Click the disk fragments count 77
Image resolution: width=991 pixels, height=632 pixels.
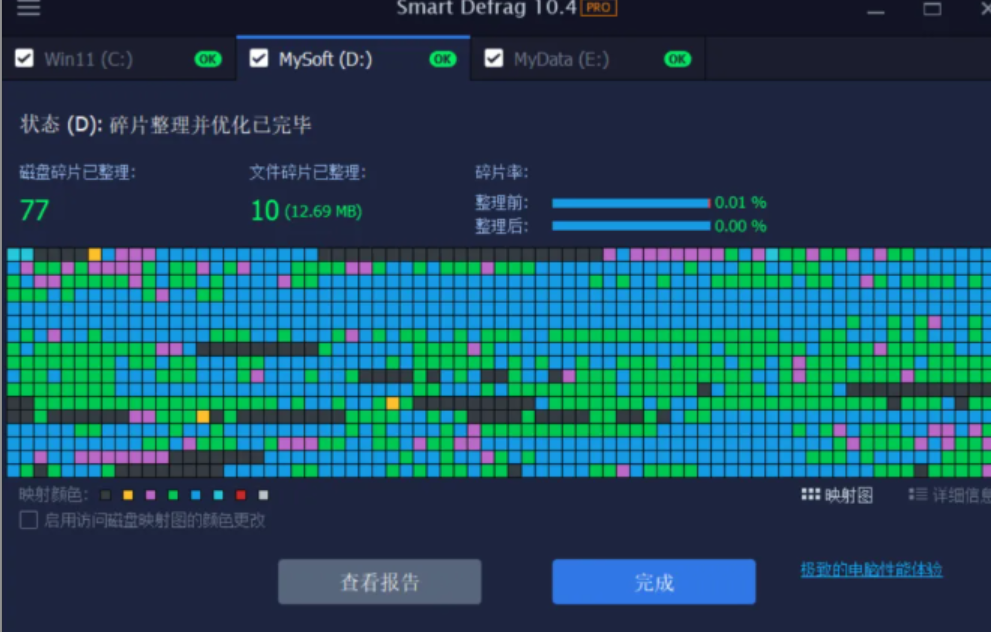(x=35, y=210)
